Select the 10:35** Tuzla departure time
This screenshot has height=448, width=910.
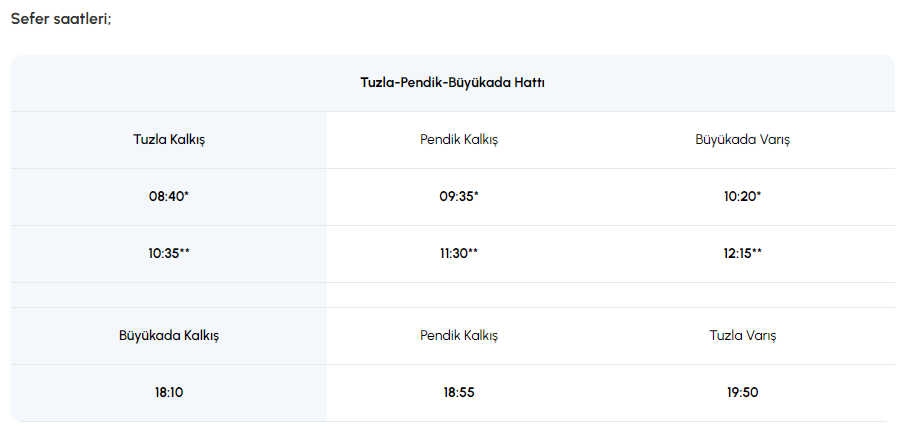(x=169, y=254)
